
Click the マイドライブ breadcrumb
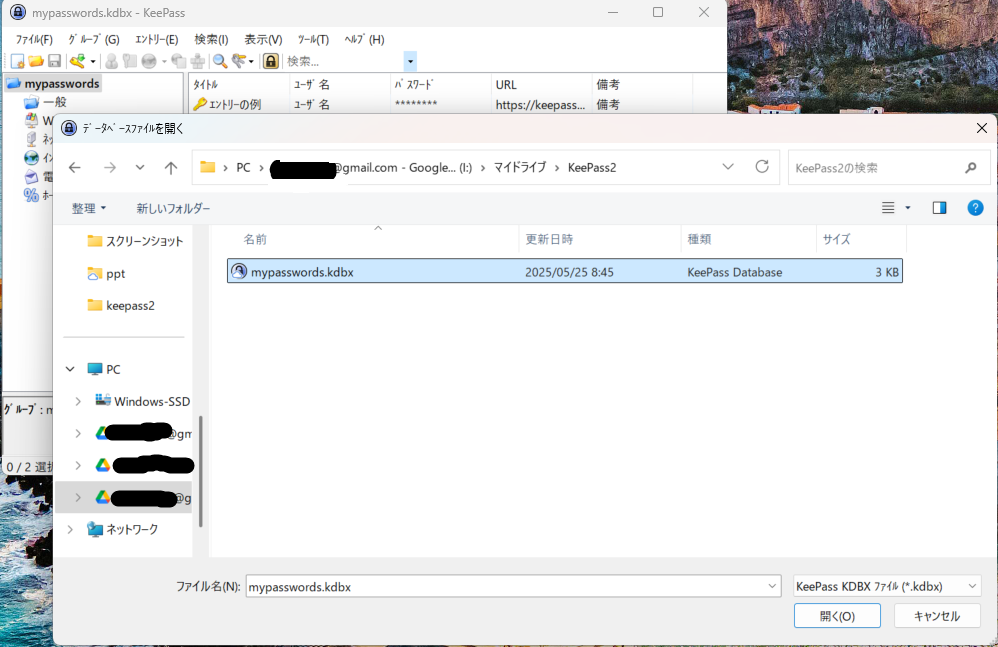coord(520,167)
